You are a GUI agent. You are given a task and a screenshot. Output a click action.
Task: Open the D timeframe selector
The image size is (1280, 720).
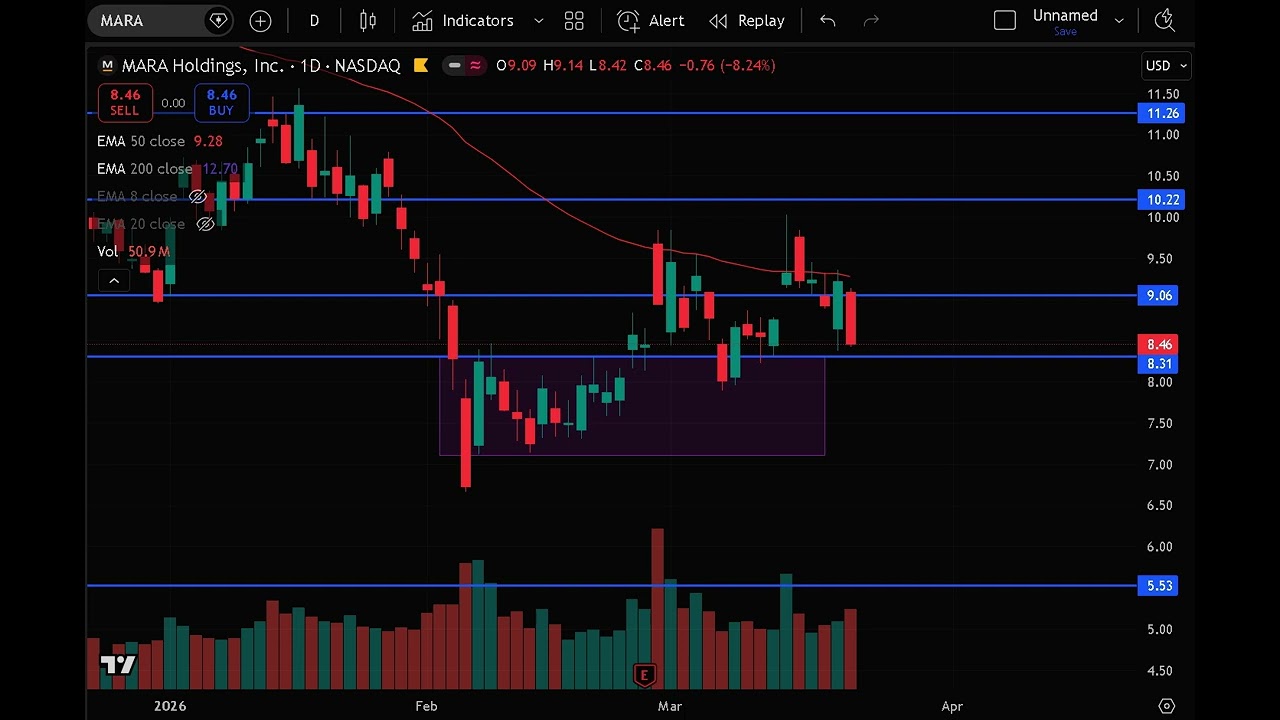coord(314,20)
